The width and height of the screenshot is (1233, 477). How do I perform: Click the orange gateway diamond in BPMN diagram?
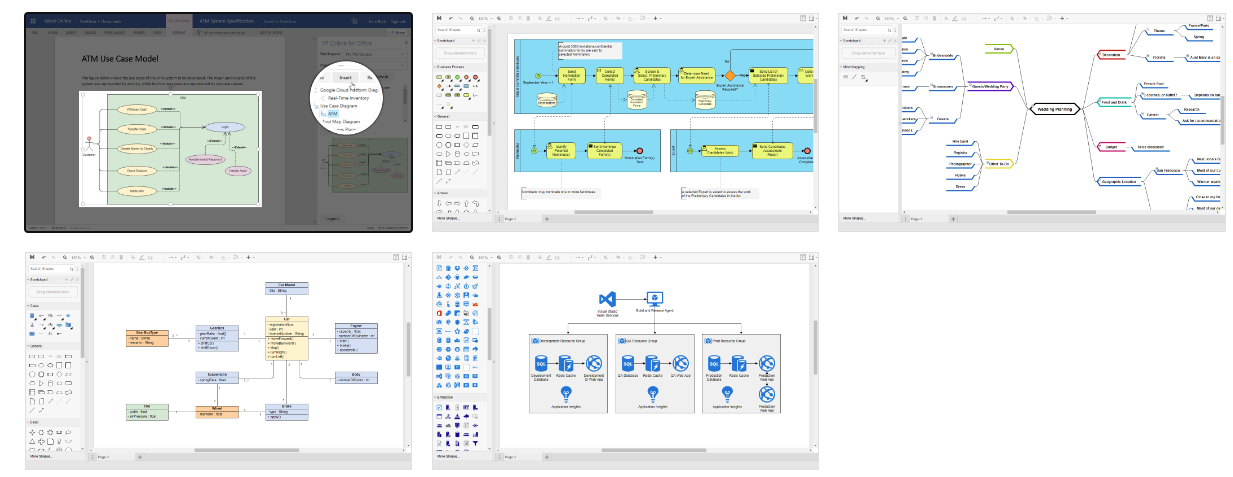click(x=730, y=75)
